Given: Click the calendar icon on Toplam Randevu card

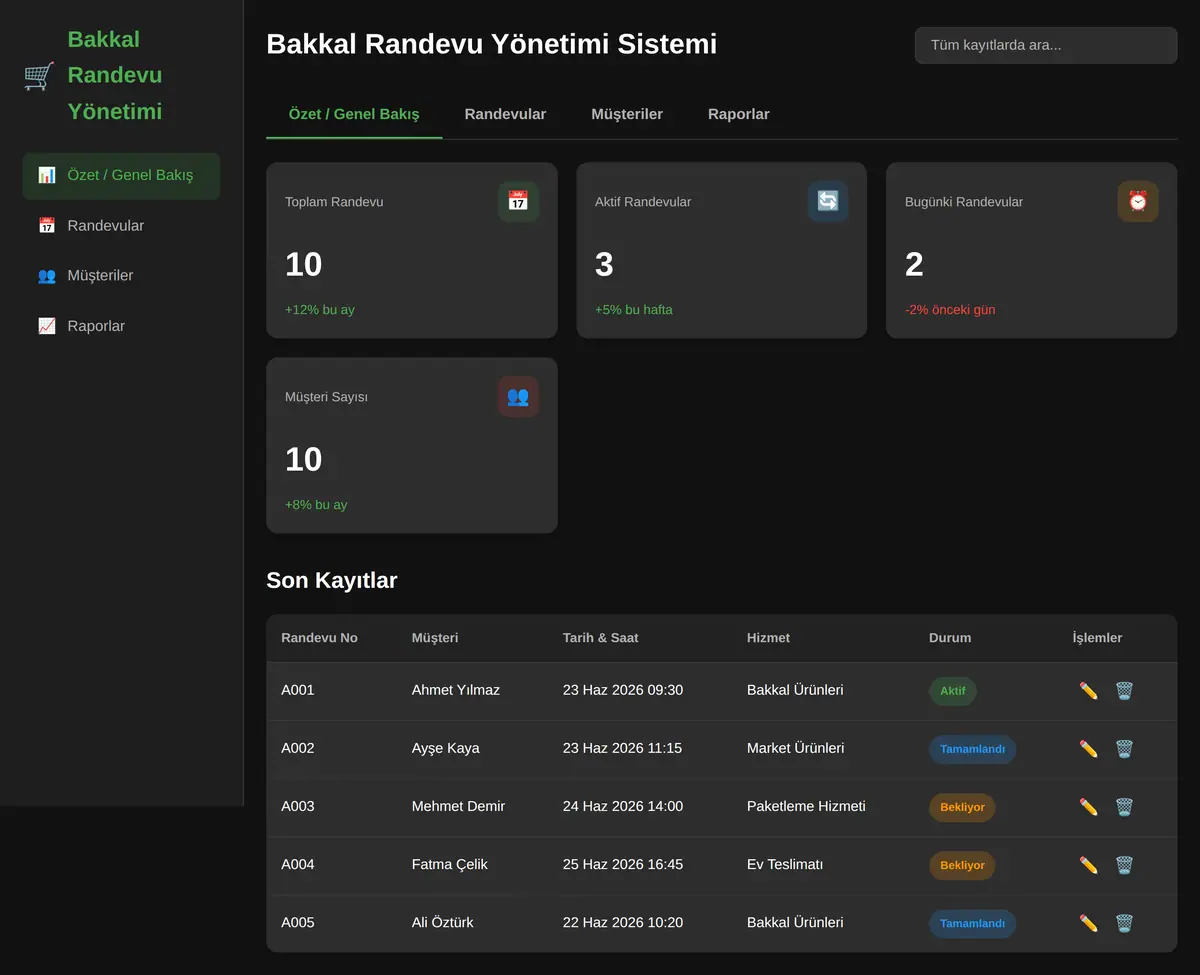Looking at the screenshot, I should [x=518, y=201].
